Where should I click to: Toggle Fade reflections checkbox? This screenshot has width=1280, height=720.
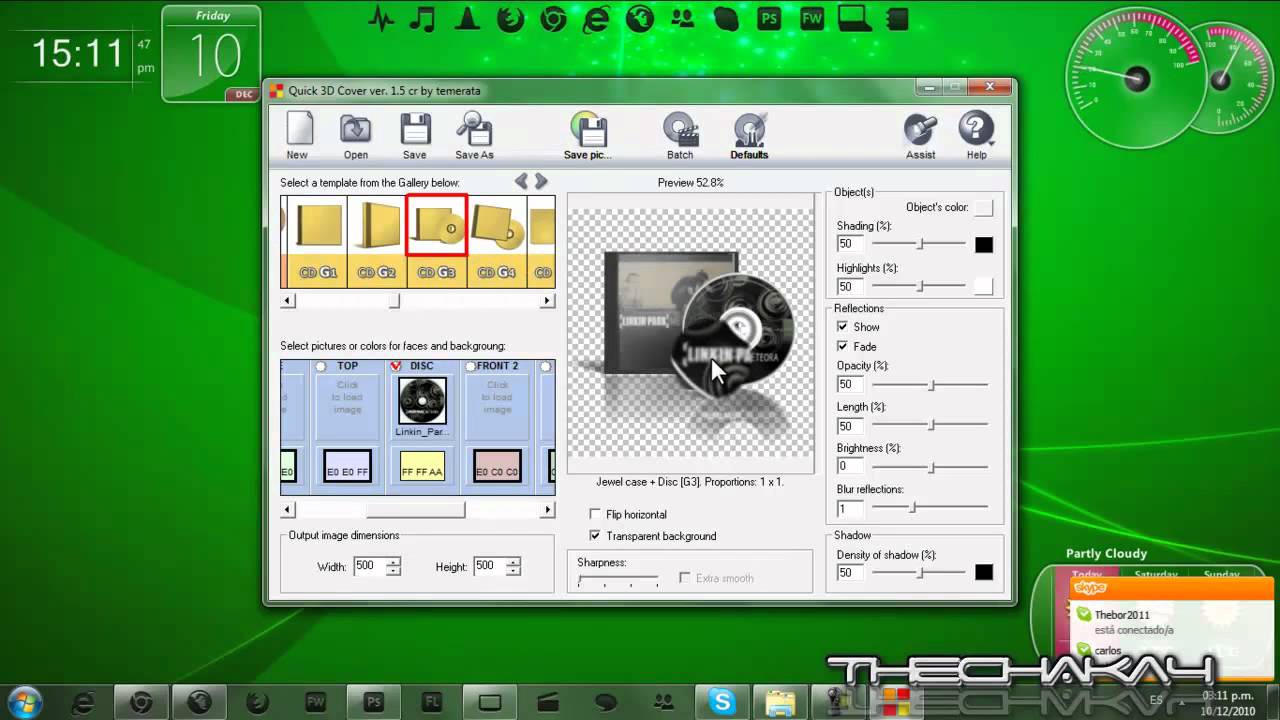tap(842, 346)
